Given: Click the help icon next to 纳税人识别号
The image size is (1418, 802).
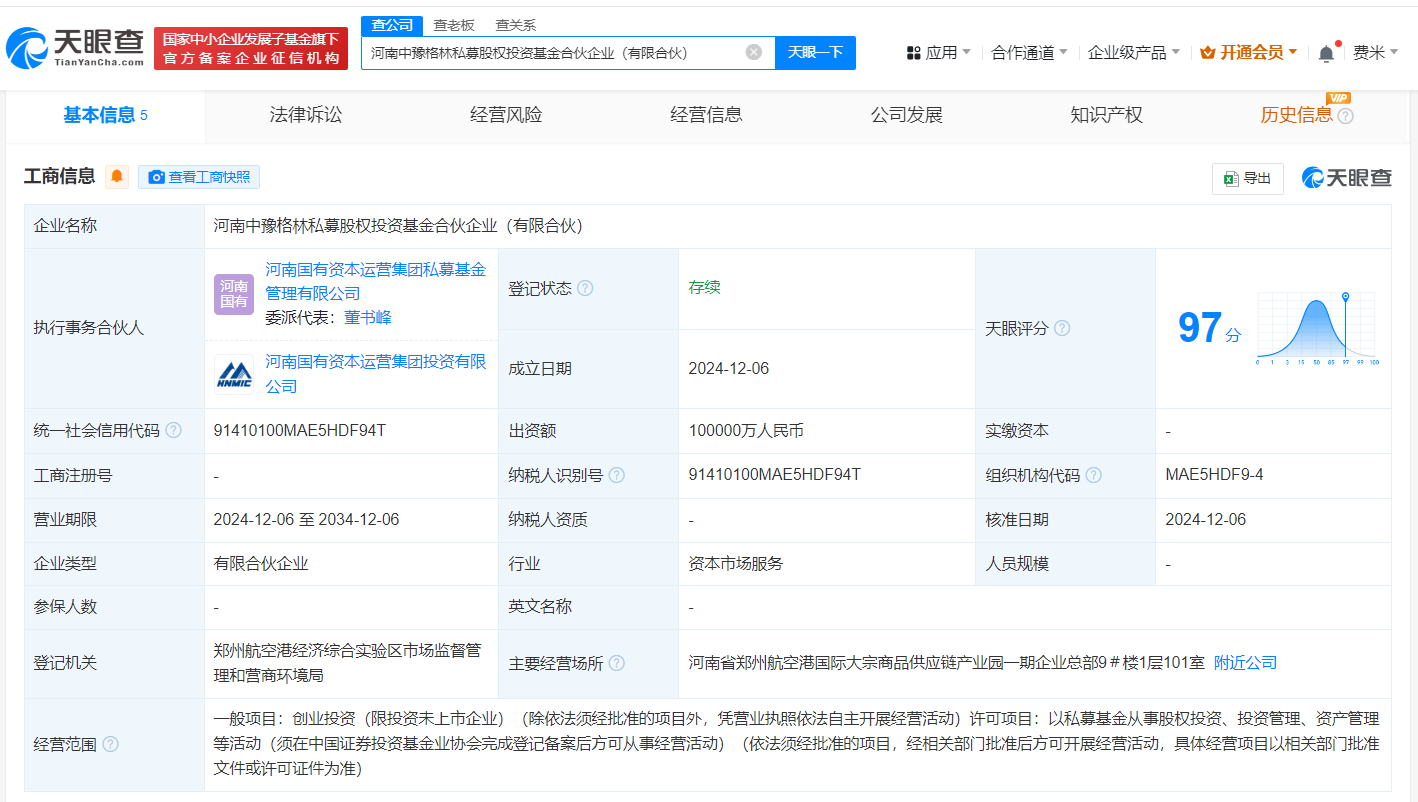Looking at the screenshot, I should [616, 475].
